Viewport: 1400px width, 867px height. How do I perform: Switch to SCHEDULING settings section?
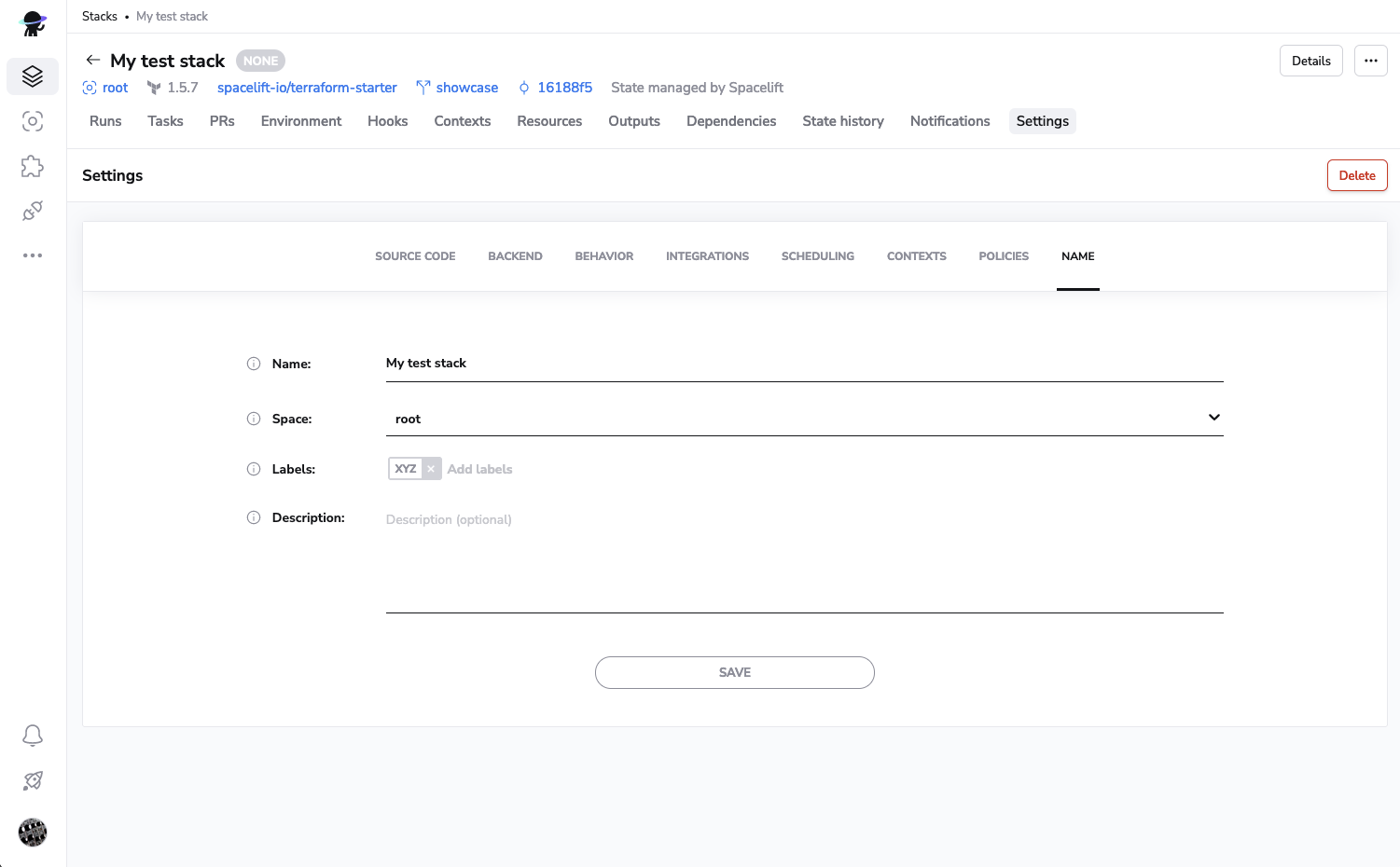818,256
